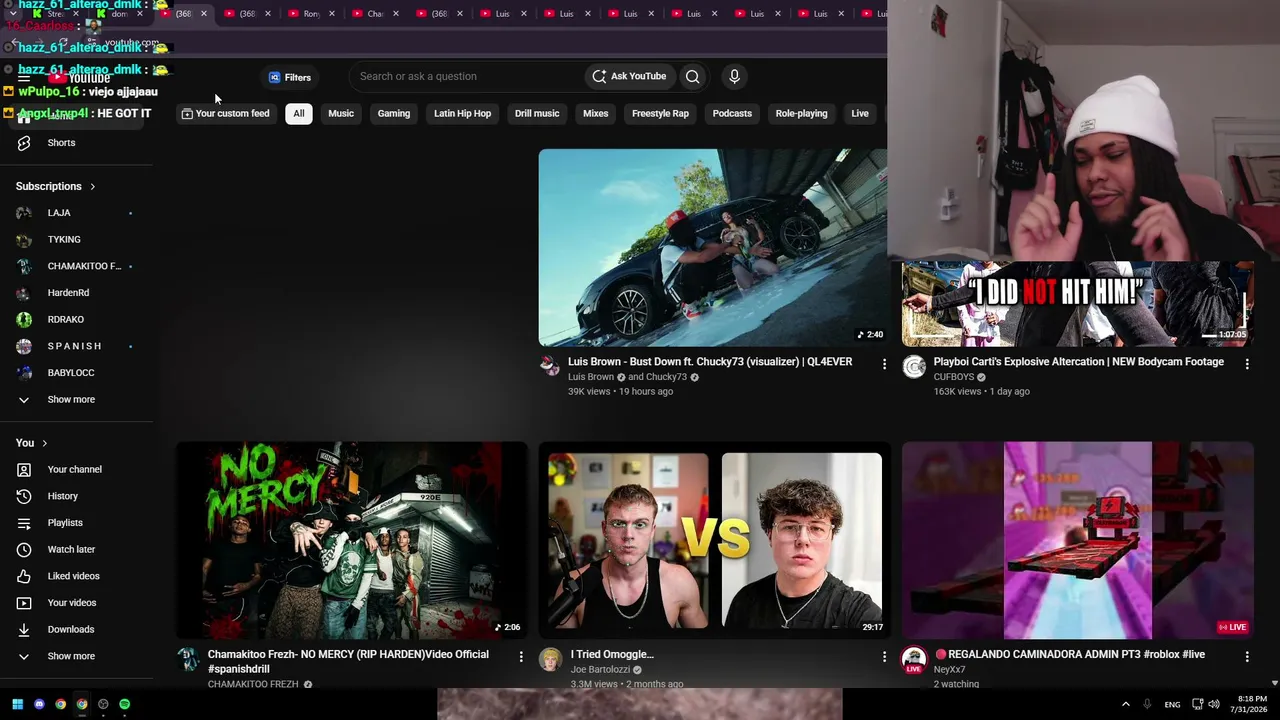Screen dimensions: 1280x720
Task: Open the "I DID NOT HIT HIM!" thumbnail
Action: 1077,304
